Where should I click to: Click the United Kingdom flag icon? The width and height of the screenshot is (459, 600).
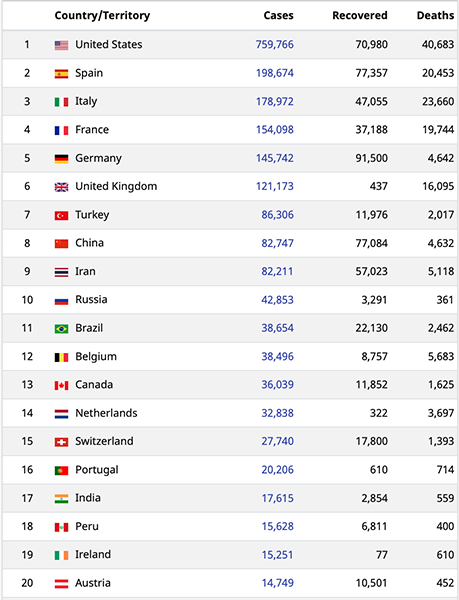(61, 187)
